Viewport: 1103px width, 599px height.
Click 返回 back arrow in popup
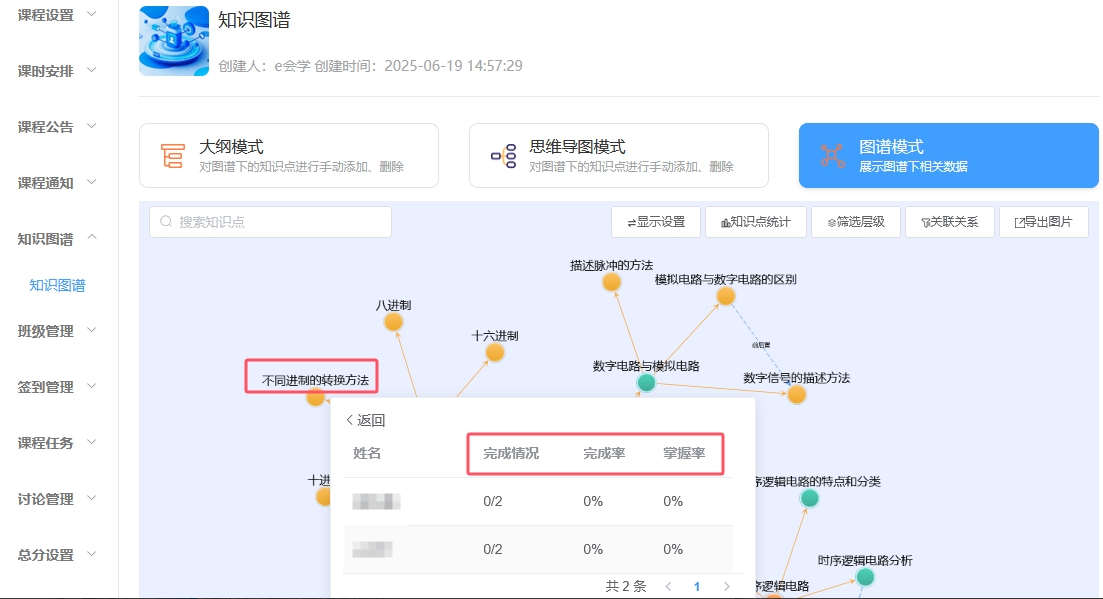pos(365,420)
